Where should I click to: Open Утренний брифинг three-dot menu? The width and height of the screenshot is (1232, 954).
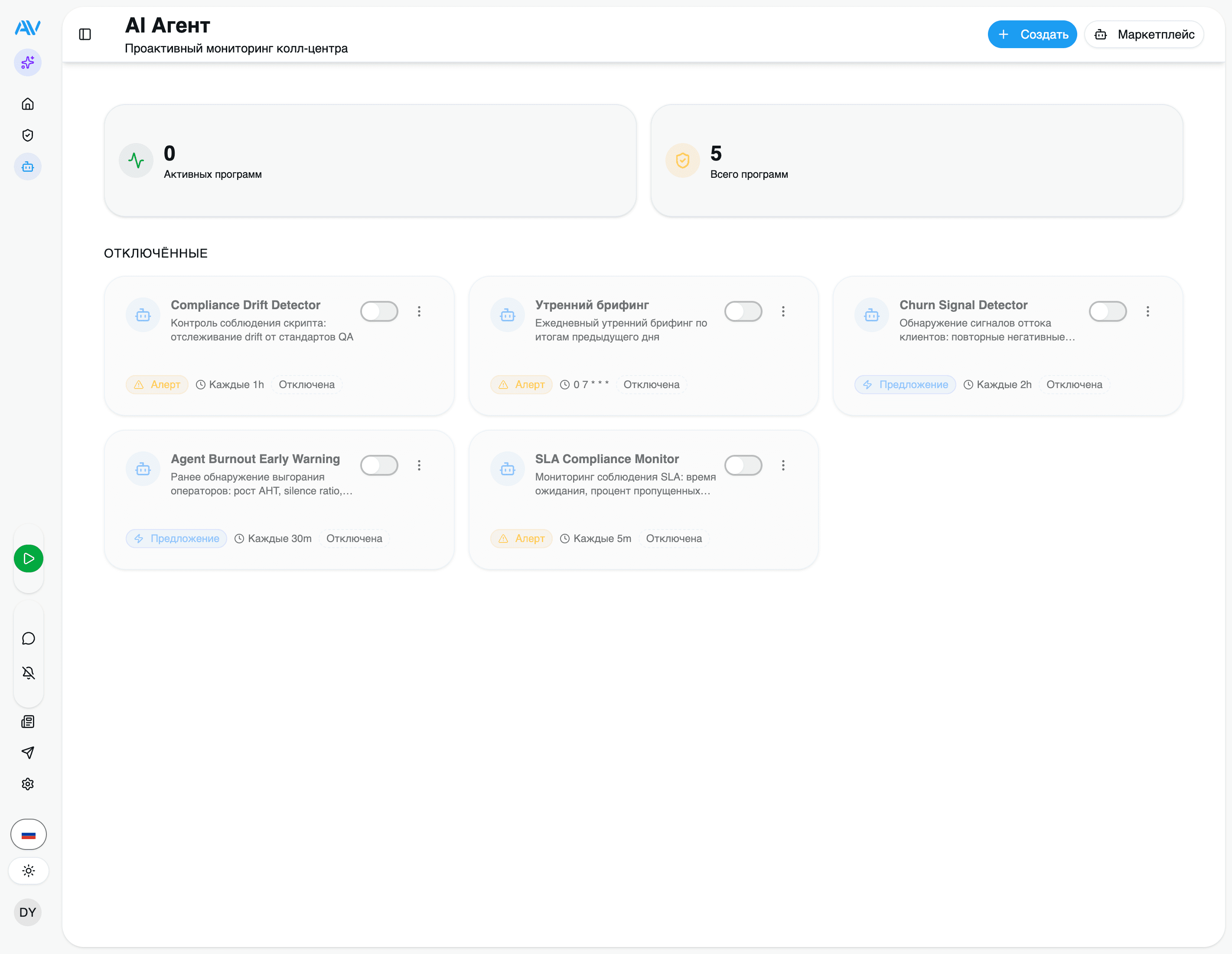783,311
